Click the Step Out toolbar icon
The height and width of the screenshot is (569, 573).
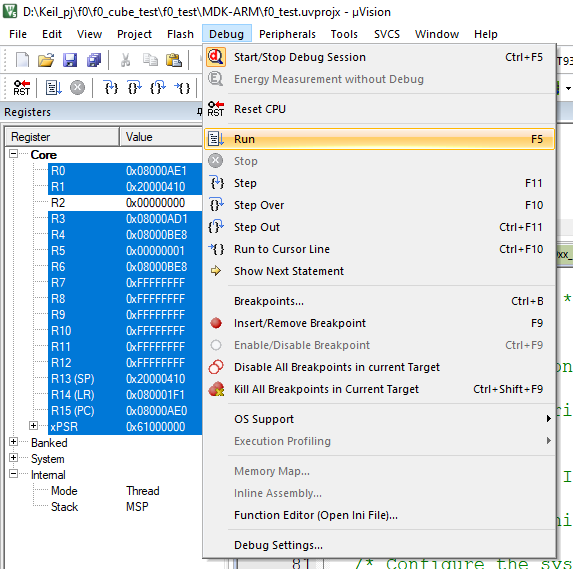coord(158,88)
